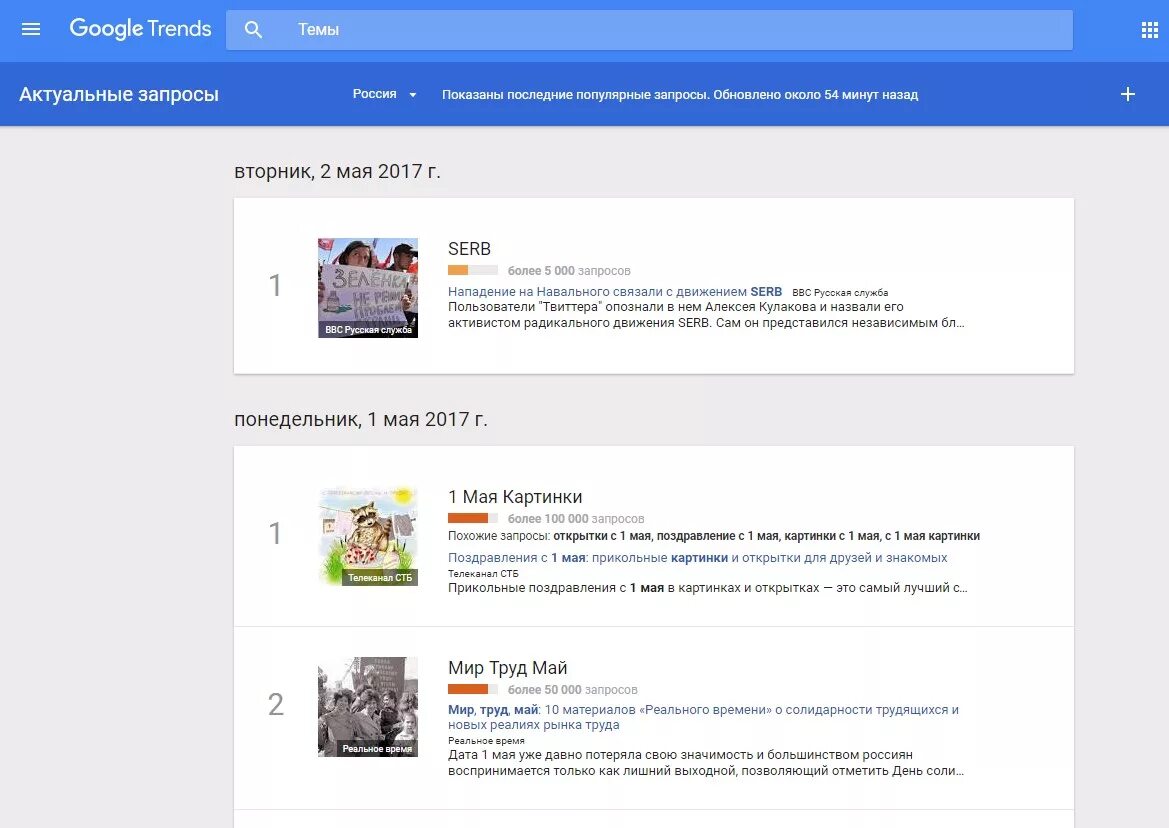Open the SERB trending query title
Viewport: 1169px width, 828px height.
469,249
